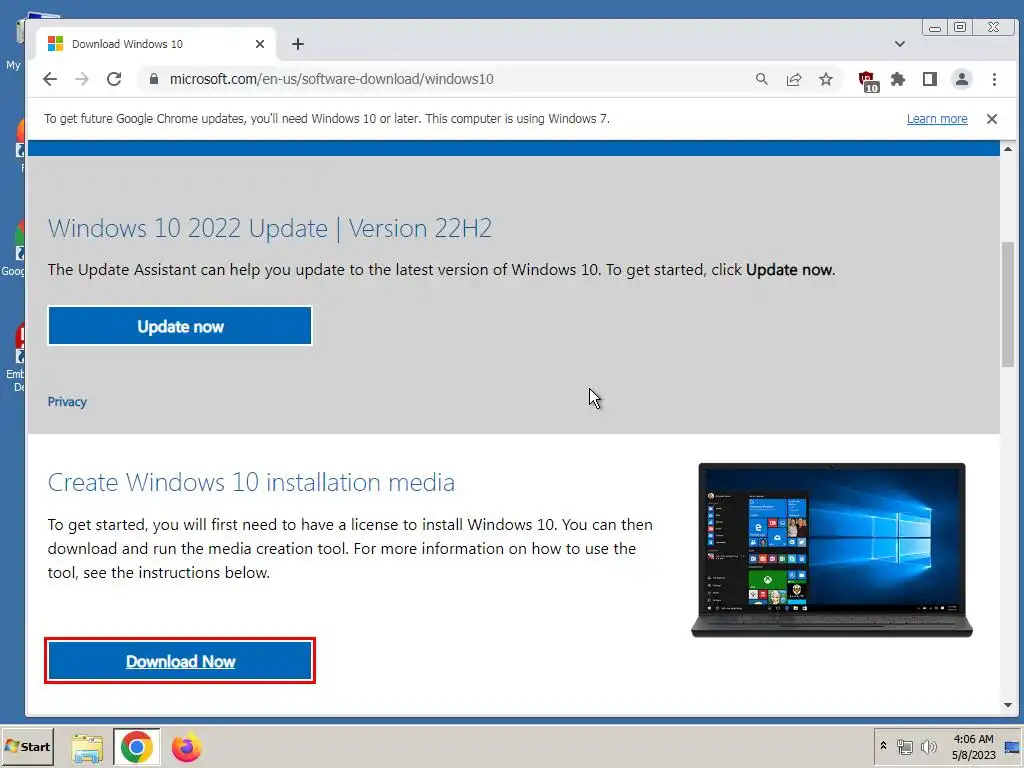The height and width of the screenshot is (768, 1024).
Task: Open the volume speaker tray icon
Action: click(928, 746)
